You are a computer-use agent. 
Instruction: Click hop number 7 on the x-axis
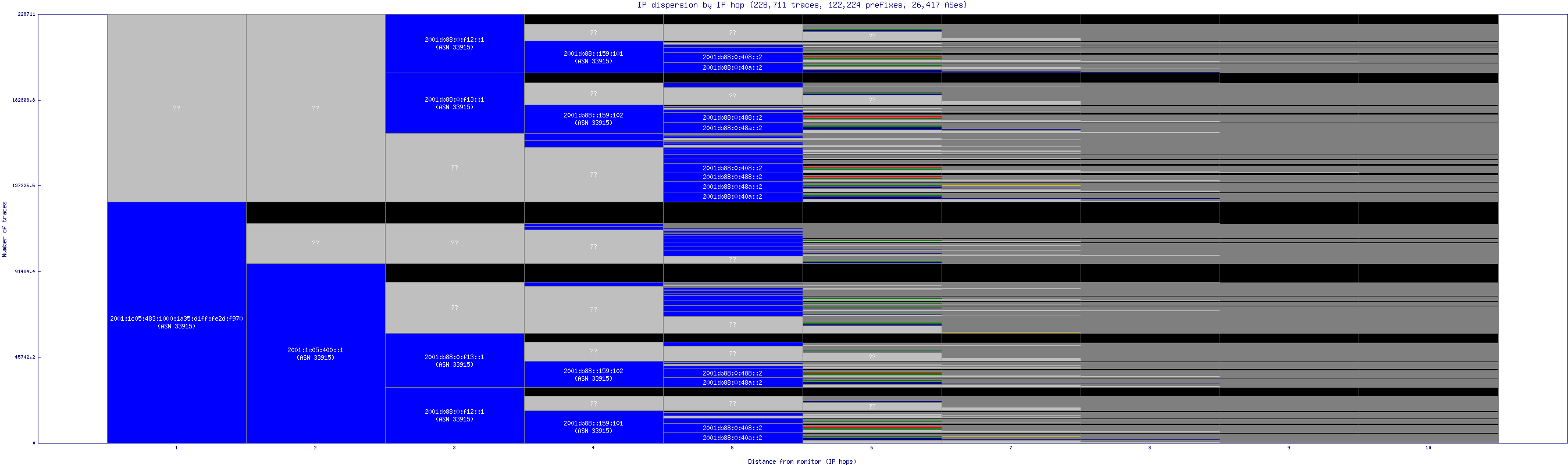pos(1010,448)
